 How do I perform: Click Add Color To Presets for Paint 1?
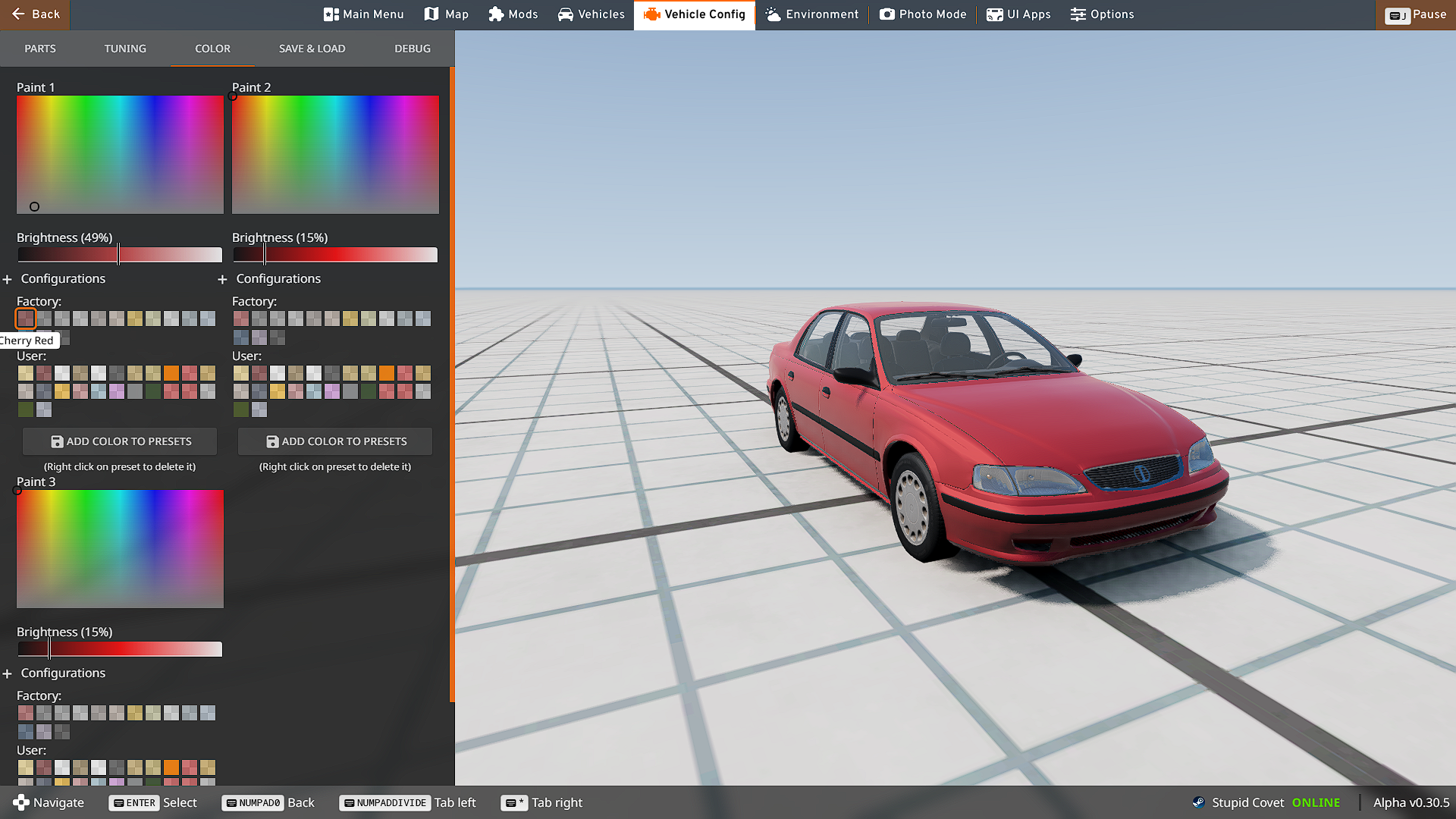pos(120,441)
